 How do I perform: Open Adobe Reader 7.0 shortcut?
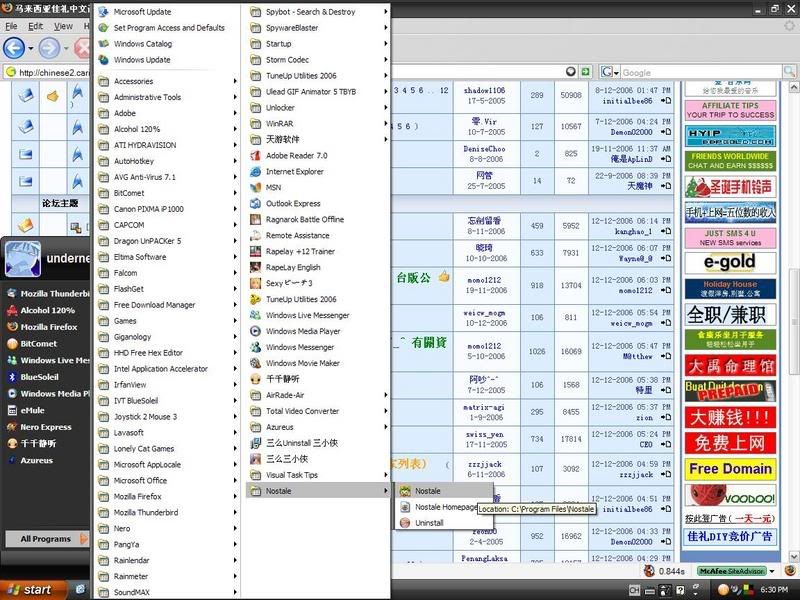pos(296,155)
